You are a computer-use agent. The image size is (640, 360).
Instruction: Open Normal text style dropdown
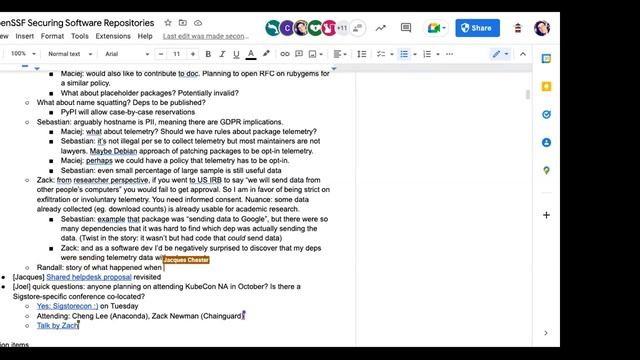[70, 54]
